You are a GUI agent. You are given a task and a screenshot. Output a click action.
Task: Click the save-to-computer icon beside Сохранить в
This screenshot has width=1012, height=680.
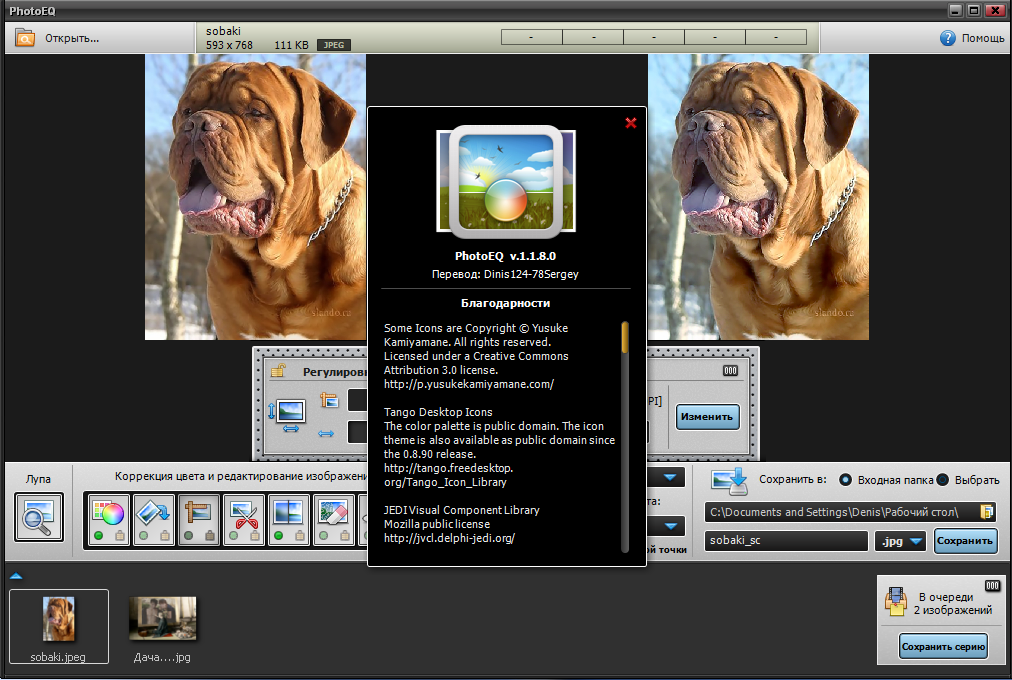tap(729, 481)
